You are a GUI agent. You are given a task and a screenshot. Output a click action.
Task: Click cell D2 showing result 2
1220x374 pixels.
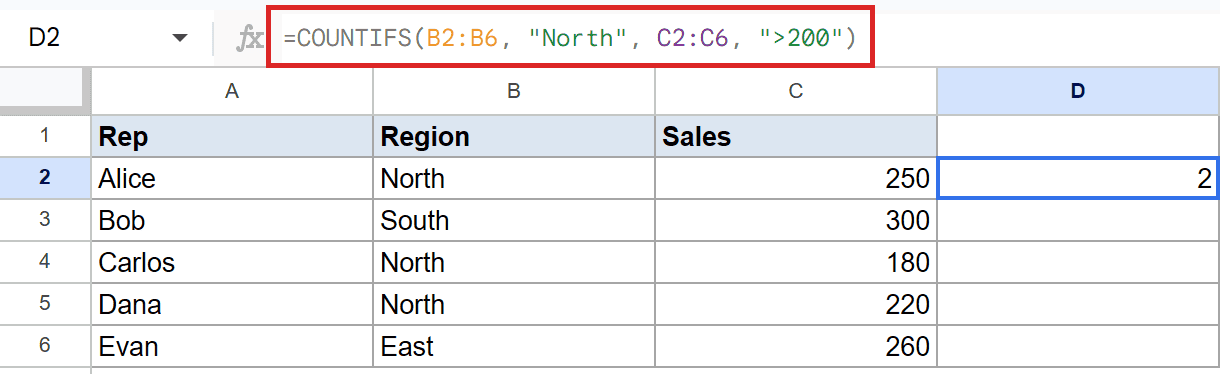click(1078, 178)
